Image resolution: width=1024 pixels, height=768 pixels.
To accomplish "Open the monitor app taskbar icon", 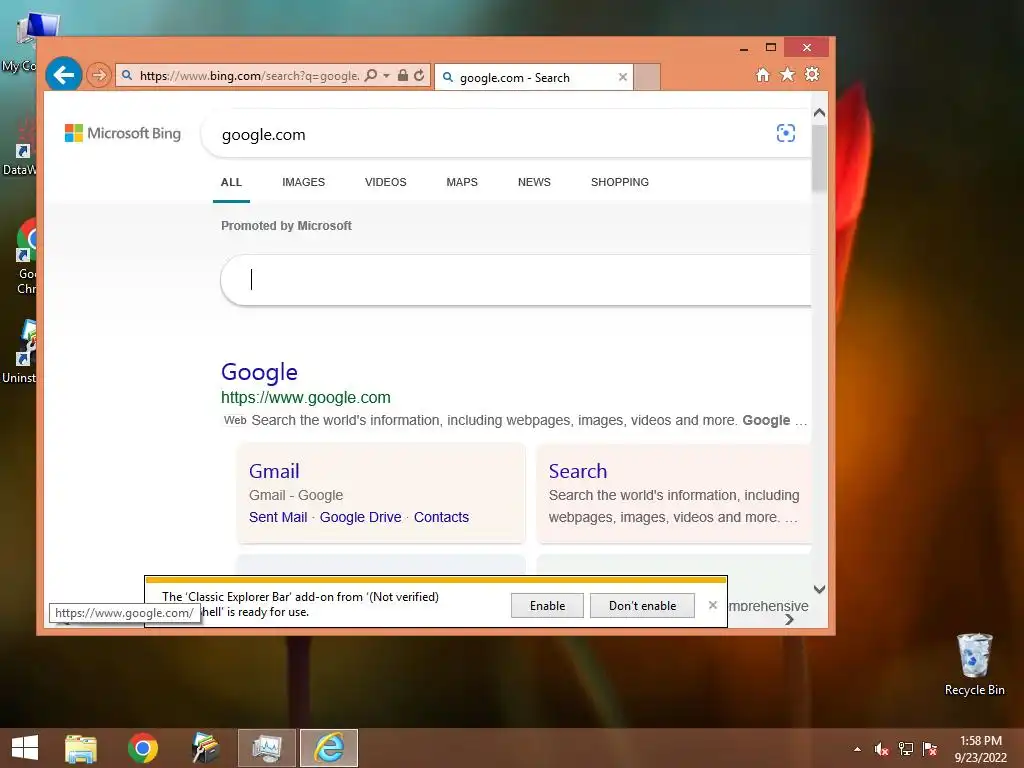I will point(267,748).
